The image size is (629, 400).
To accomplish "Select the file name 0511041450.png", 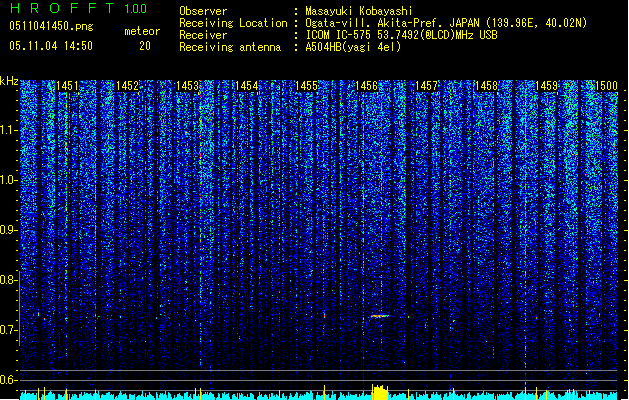I will tap(51, 26).
